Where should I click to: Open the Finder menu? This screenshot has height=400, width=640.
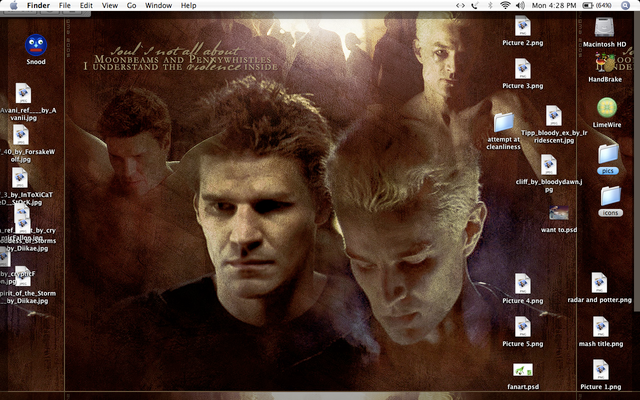38,5
